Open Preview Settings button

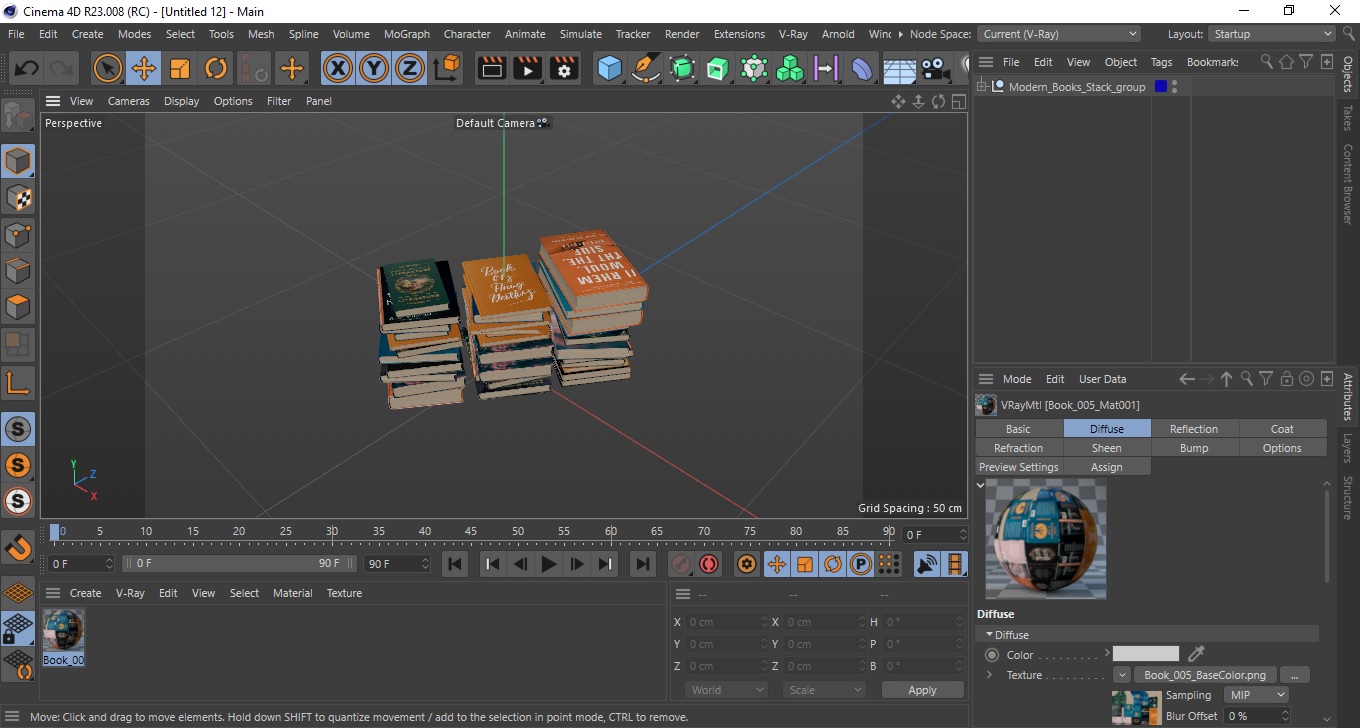click(1018, 467)
